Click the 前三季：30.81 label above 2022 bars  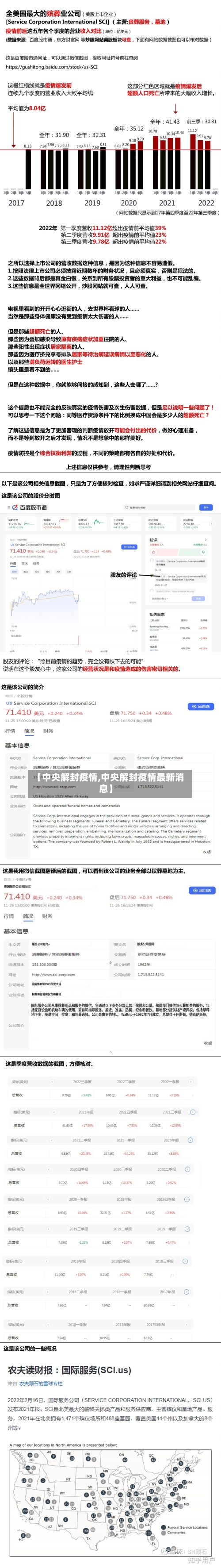tap(202, 121)
